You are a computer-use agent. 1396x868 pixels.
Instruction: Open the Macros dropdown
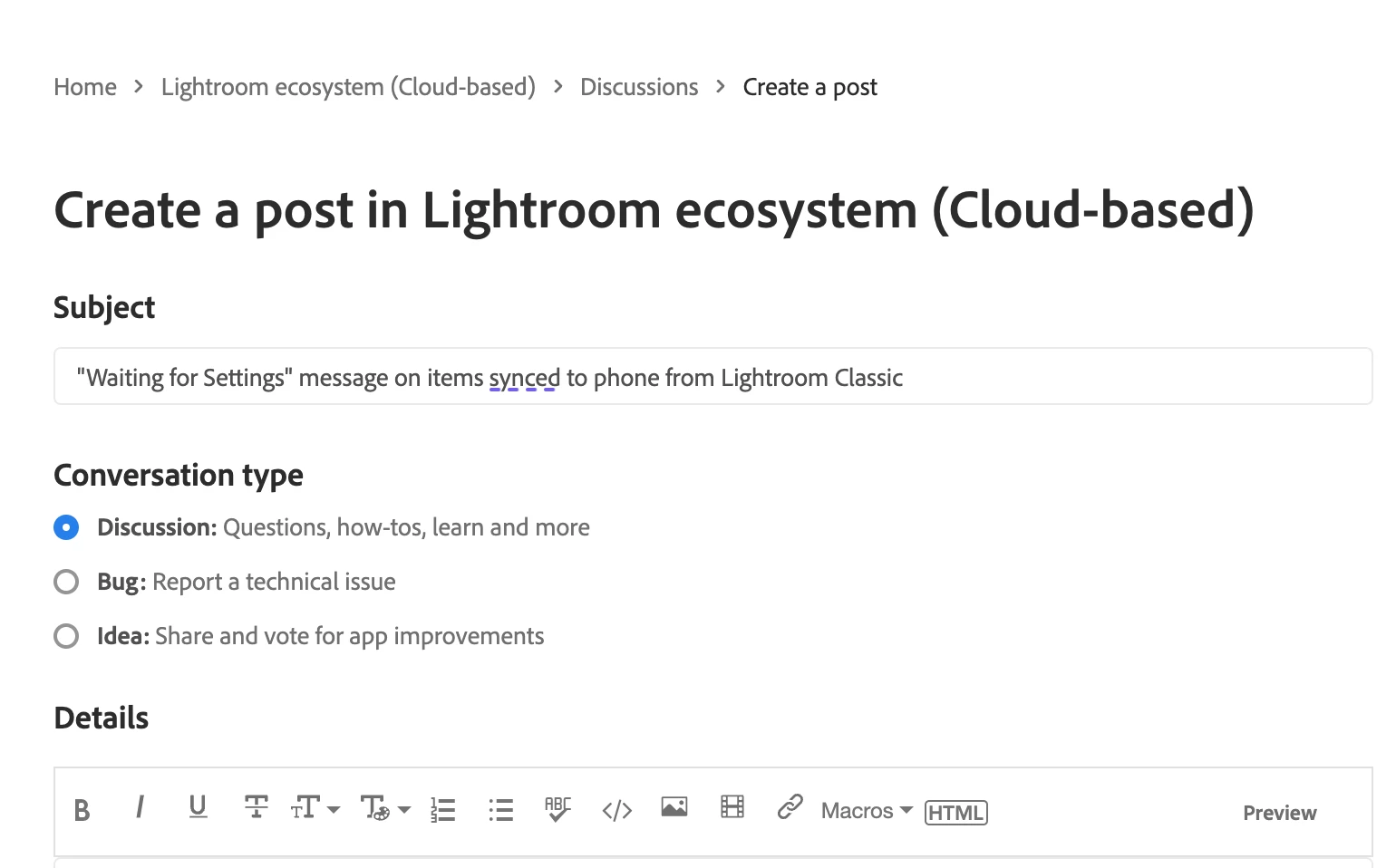click(x=867, y=811)
